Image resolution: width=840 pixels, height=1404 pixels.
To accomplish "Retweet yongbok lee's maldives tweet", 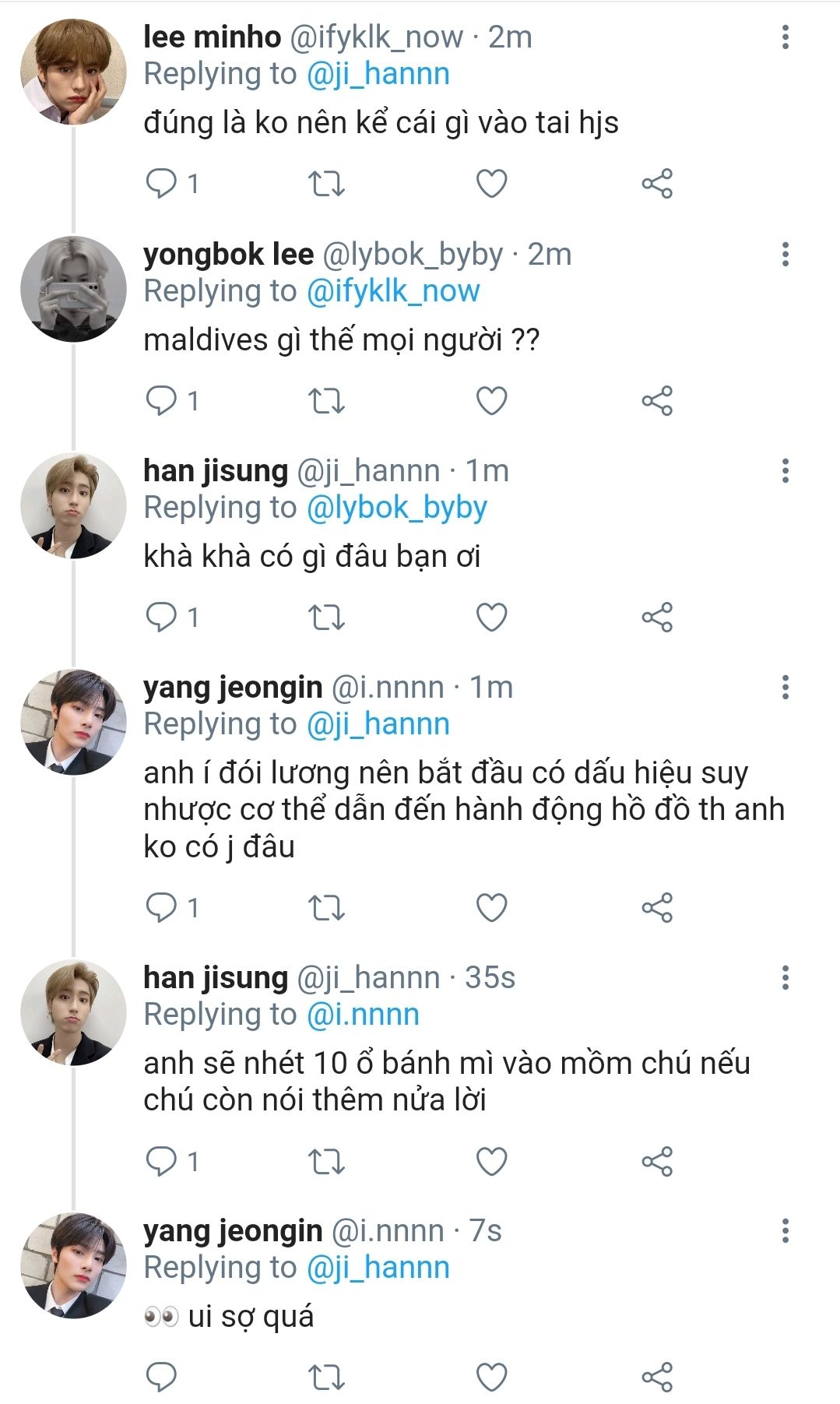I will click(x=326, y=401).
